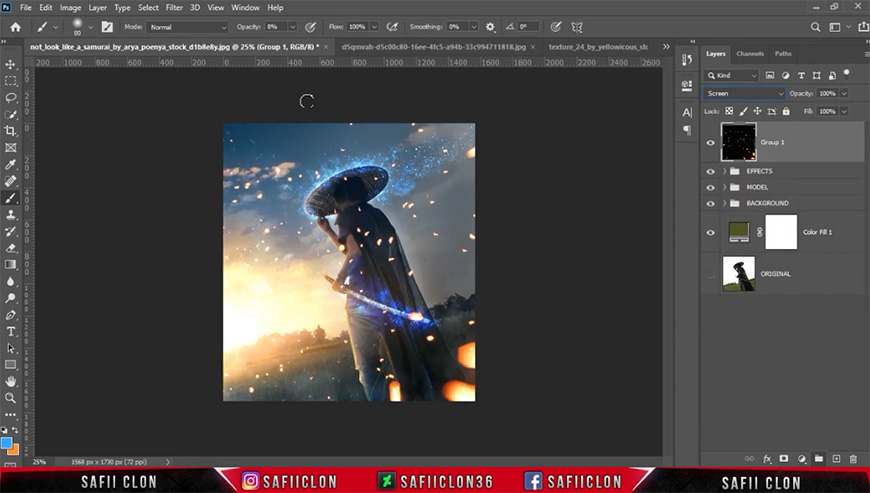Select the Zoom tool
The image size is (870, 493).
pos(11,398)
